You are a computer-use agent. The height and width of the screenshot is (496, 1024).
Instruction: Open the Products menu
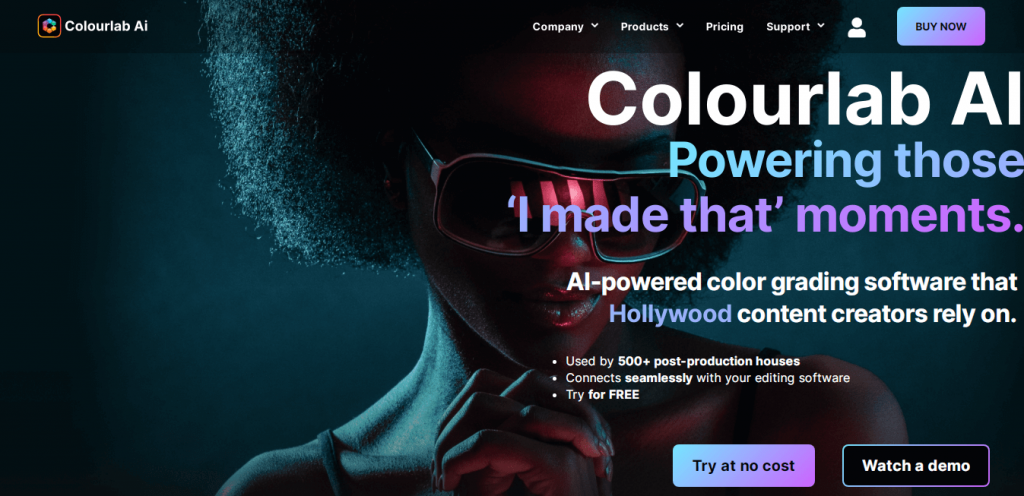coord(644,27)
